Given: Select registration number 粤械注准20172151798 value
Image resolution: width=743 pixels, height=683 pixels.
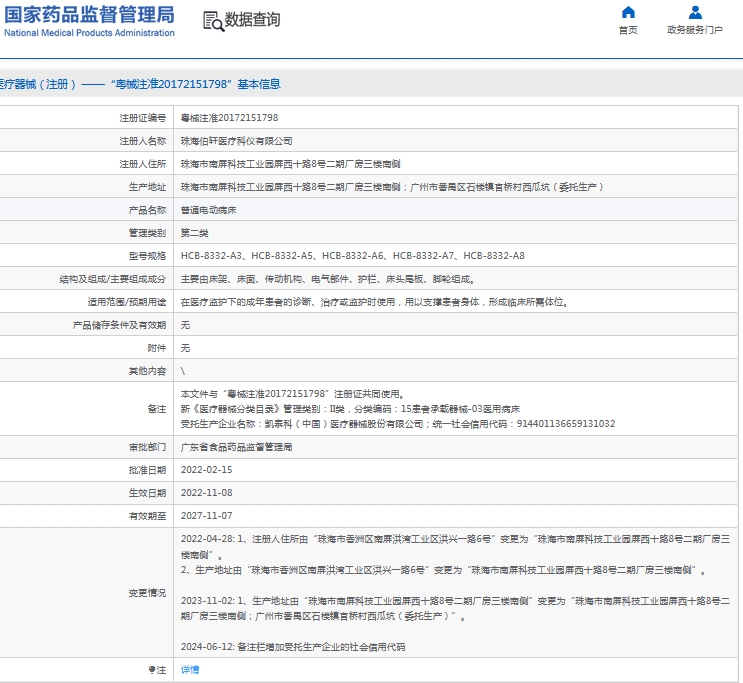Looking at the screenshot, I should [x=229, y=118].
